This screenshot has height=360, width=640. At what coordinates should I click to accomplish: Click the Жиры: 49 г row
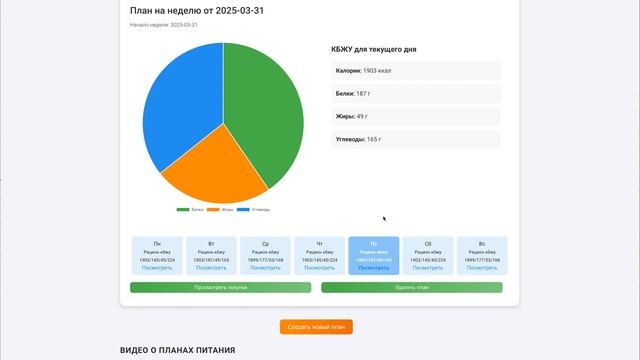click(416, 116)
